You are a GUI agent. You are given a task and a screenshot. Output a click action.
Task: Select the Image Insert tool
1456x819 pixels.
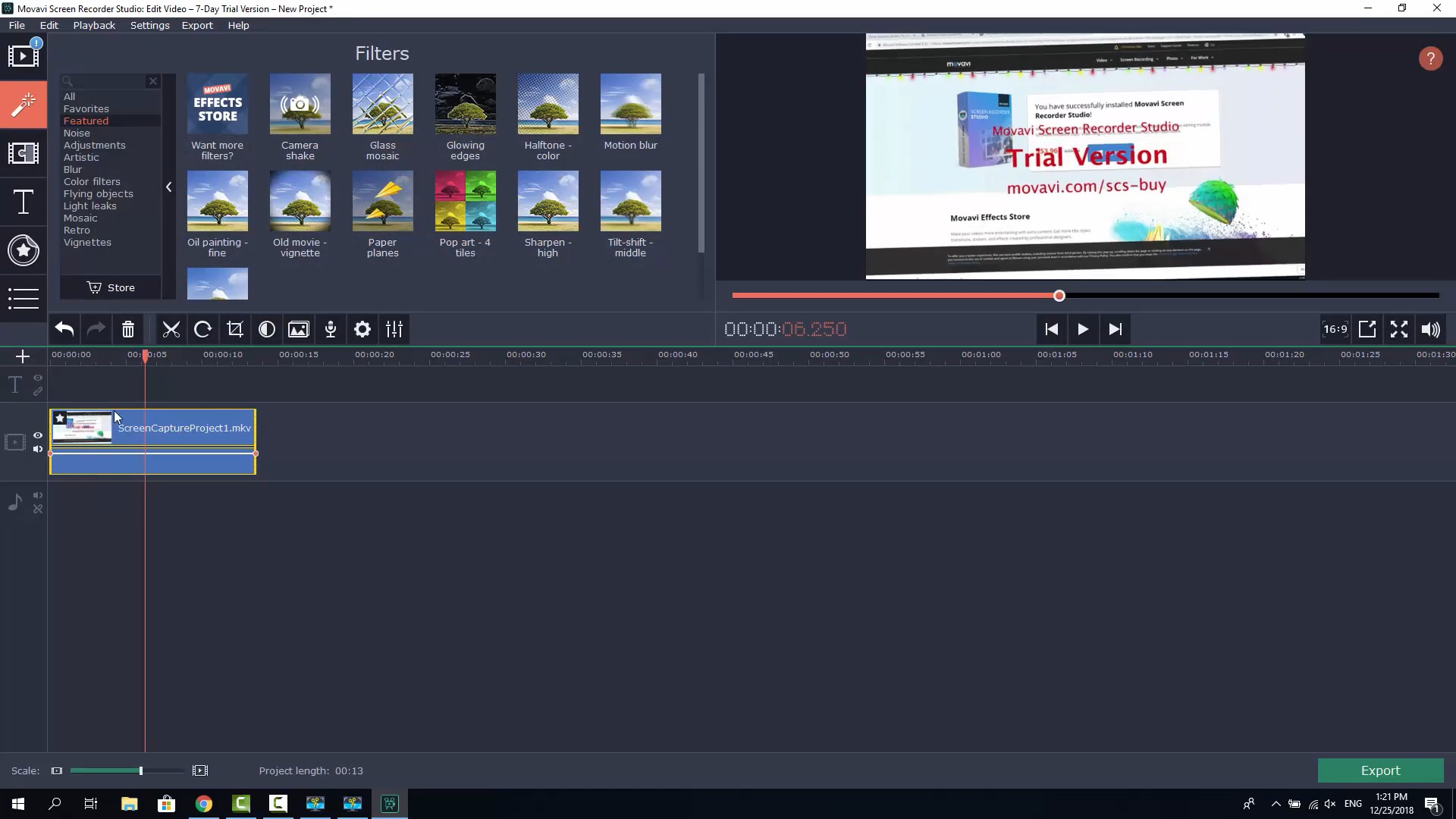(299, 329)
